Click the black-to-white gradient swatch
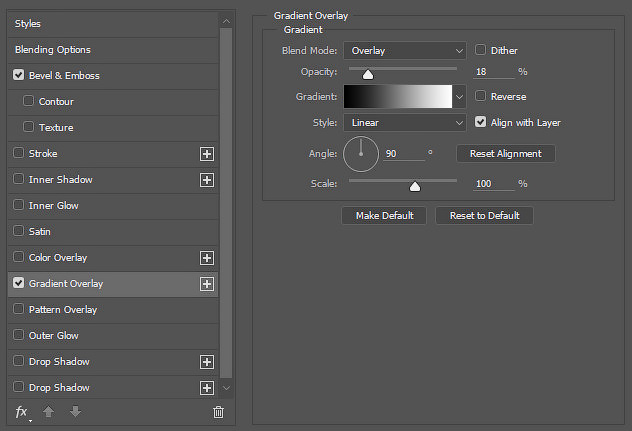 pyautogui.click(x=398, y=96)
